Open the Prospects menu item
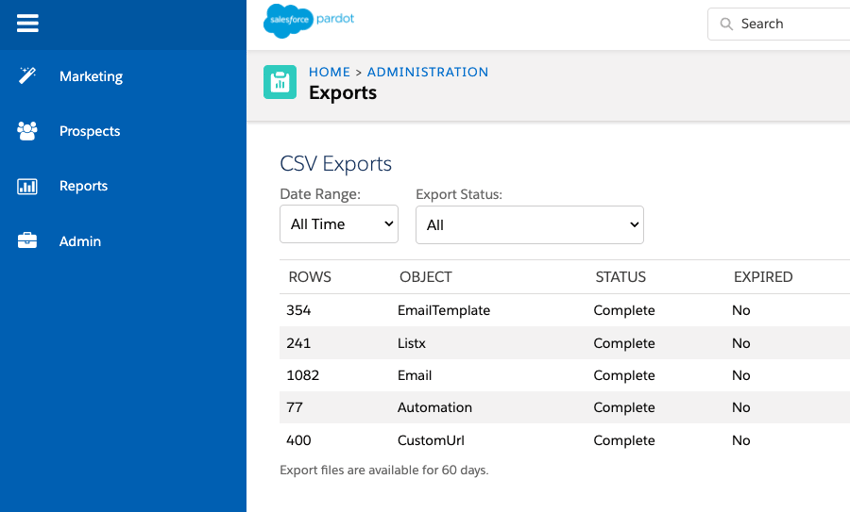850x512 pixels. [89, 131]
